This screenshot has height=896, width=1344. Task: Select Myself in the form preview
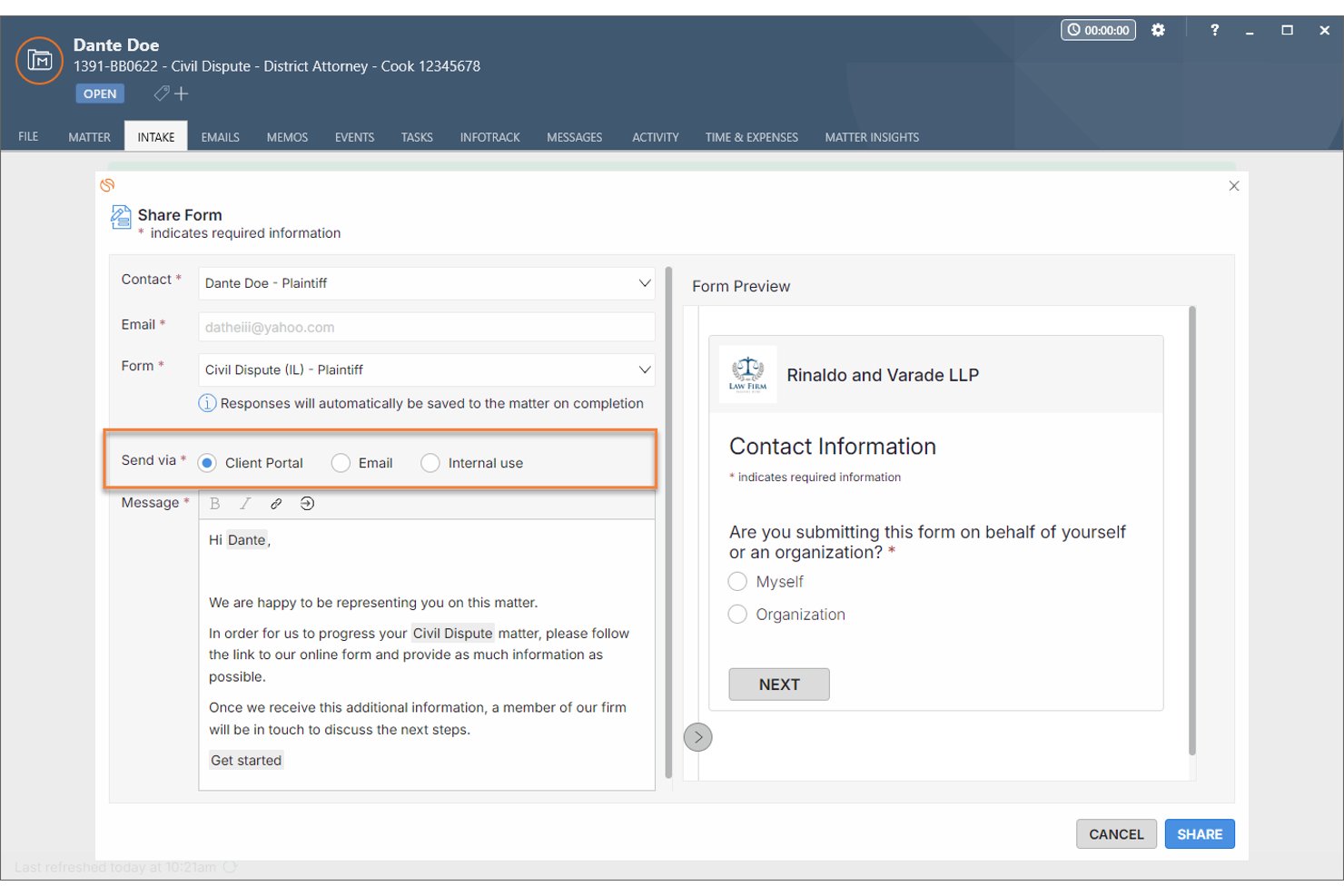(x=737, y=582)
